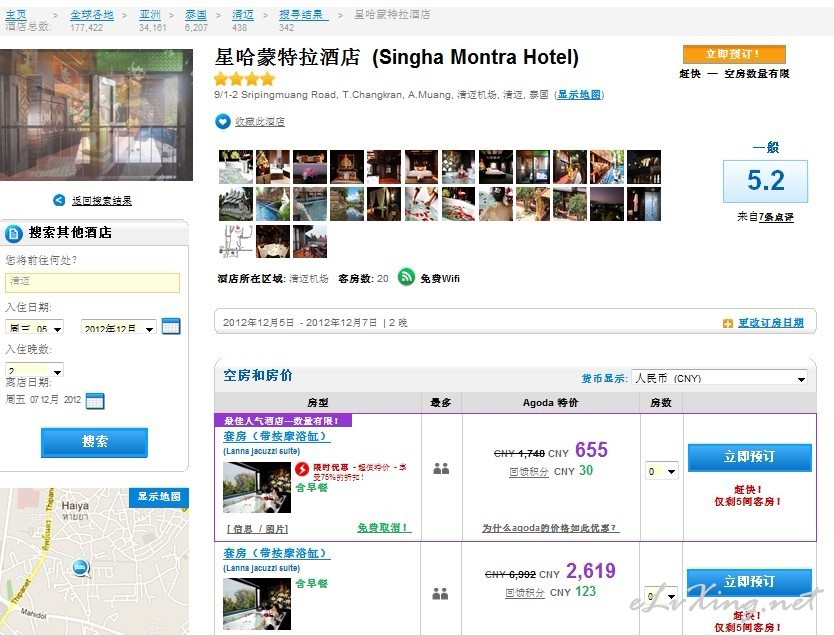
Task: Book the CNY 2,619 room with 立即预订
Action: (749, 581)
